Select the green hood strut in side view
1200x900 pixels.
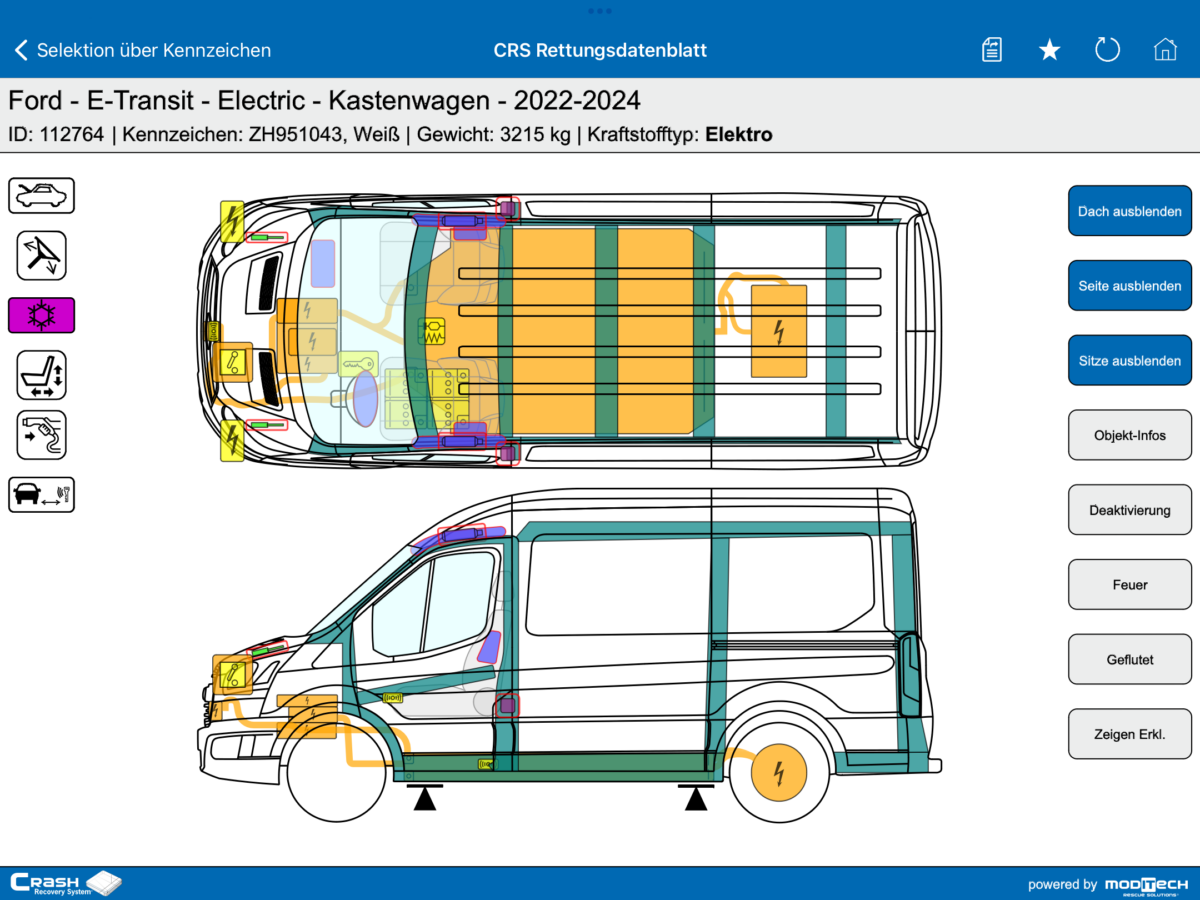[267, 649]
